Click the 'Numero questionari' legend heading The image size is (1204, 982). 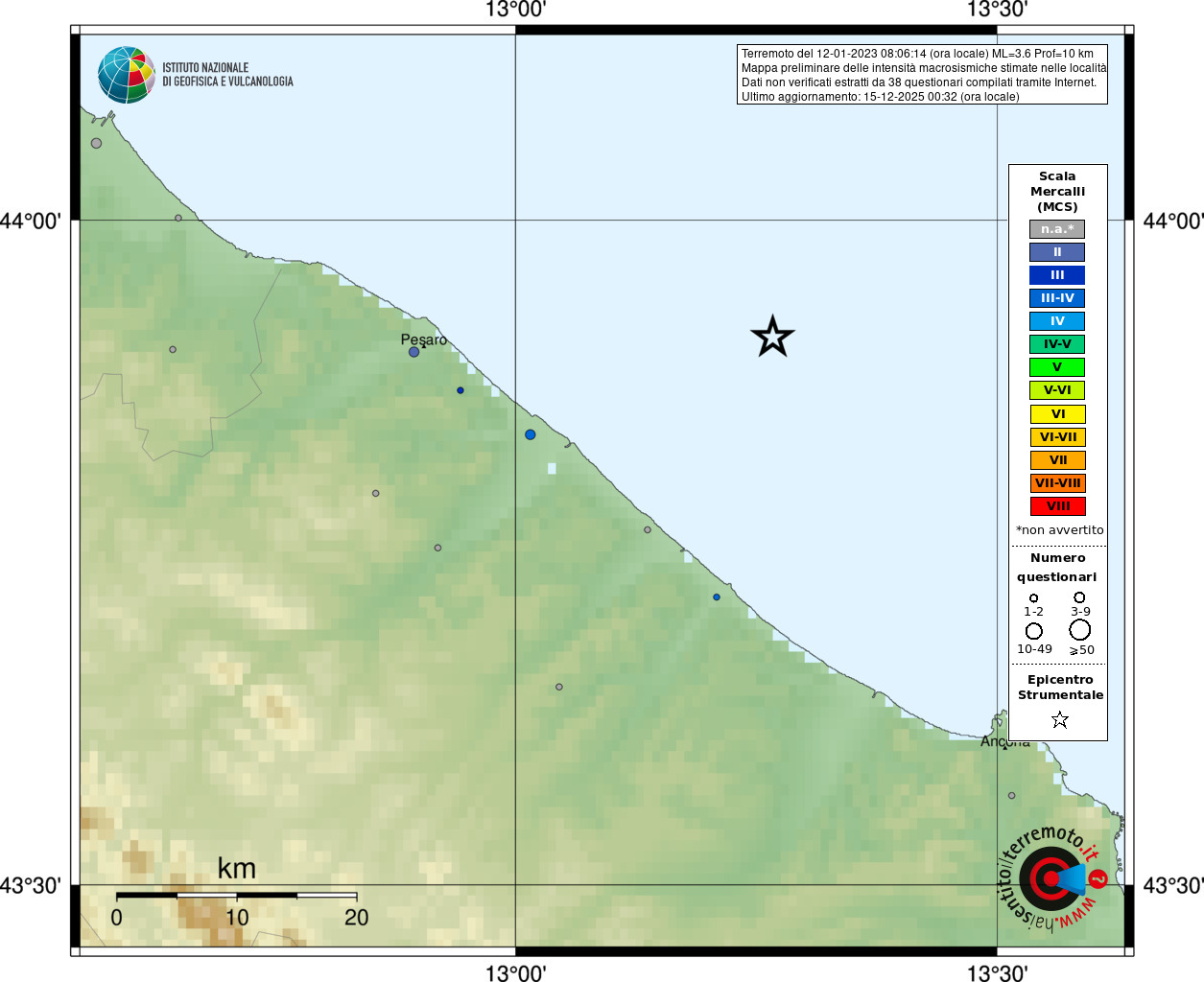click(1057, 568)
